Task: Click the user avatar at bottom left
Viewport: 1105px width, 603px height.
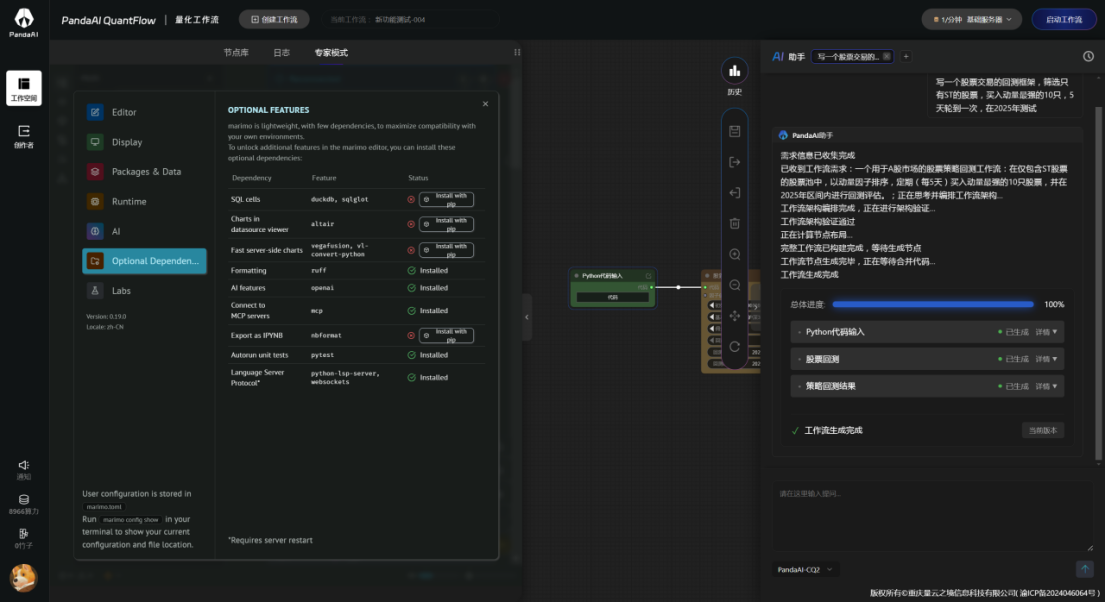Action: [x=24, y=578]
